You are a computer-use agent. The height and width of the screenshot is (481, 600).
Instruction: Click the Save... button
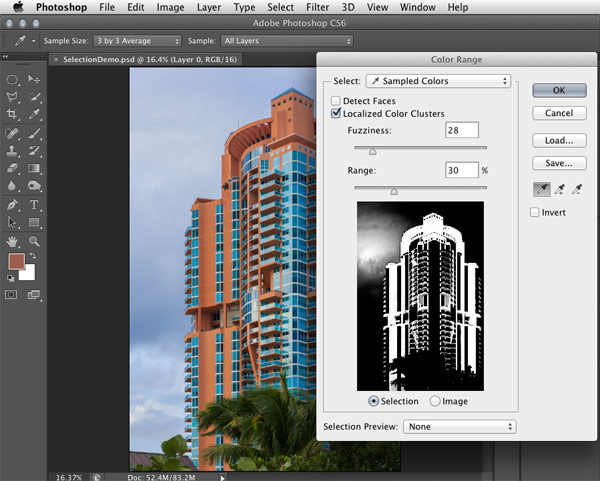pyautogui.click(x=559, y=163)
